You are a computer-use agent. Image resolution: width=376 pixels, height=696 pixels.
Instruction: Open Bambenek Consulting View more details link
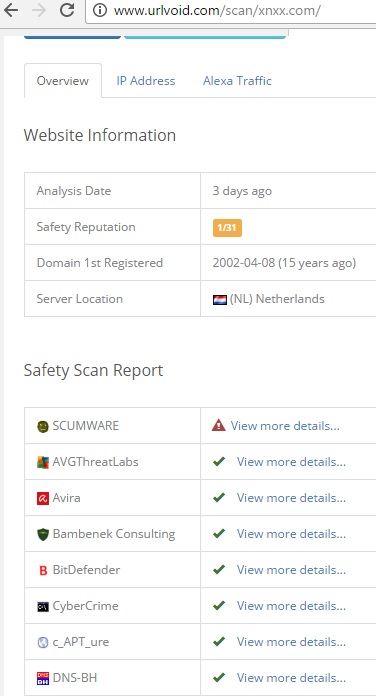tap(291, 534)
